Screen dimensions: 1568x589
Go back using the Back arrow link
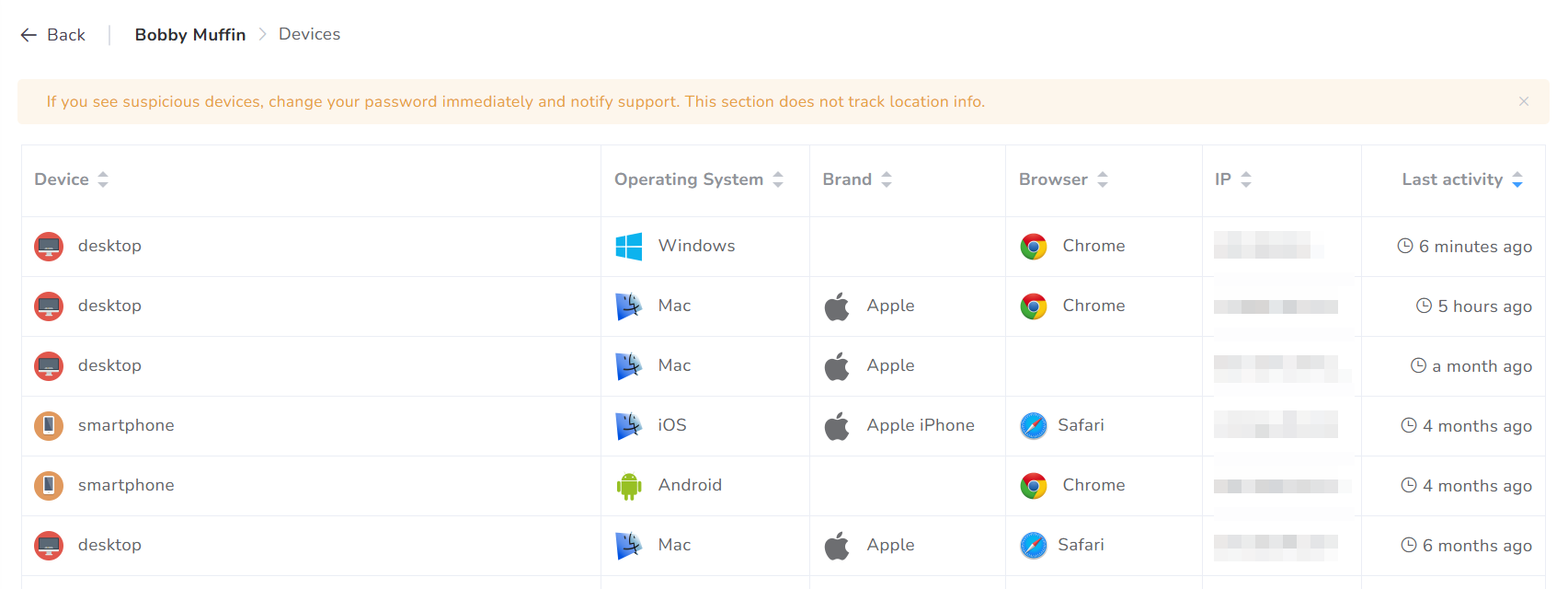tap(53, 35)
